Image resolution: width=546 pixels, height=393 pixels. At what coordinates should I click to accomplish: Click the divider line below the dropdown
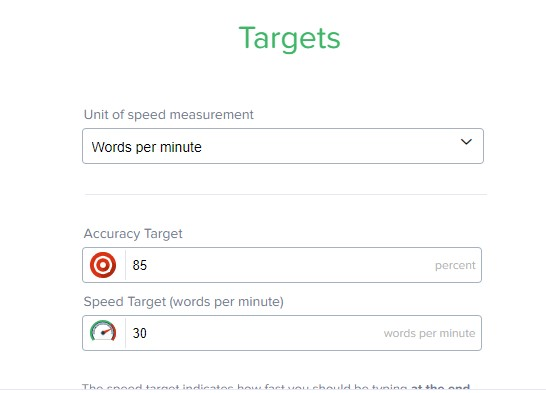(286, 195)
